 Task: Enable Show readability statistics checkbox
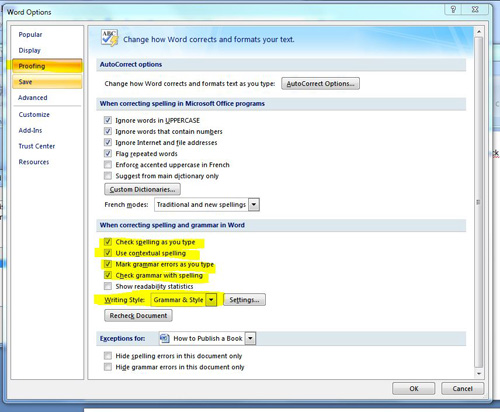108,286
